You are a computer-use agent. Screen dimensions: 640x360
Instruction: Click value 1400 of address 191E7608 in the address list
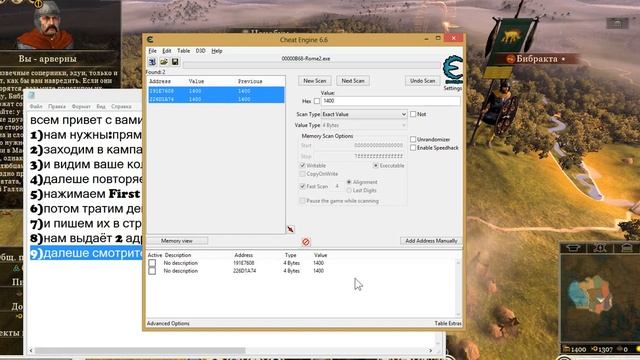tap(319, 263)
